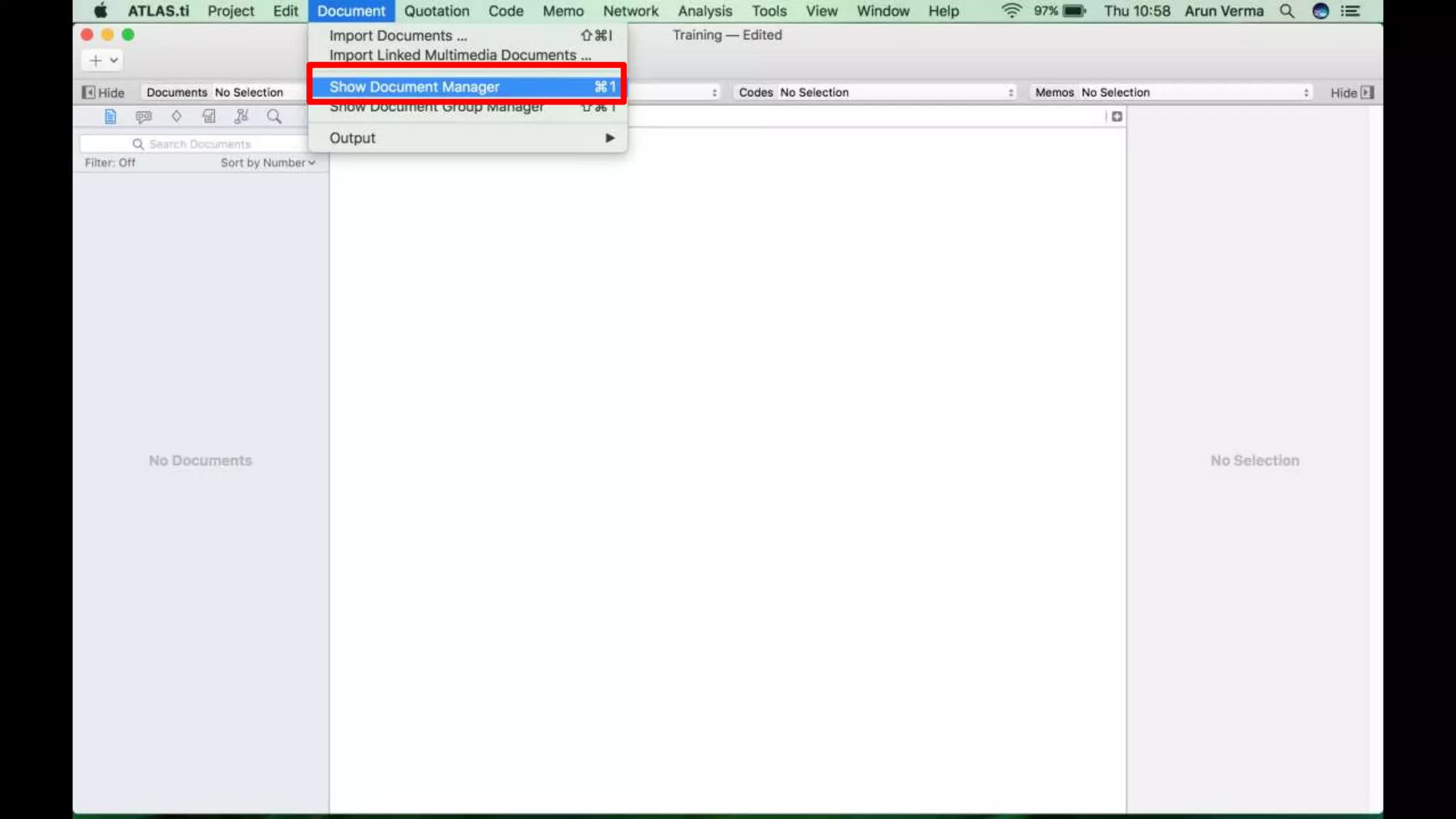Click the project search magnifier icon

[274, 117]
